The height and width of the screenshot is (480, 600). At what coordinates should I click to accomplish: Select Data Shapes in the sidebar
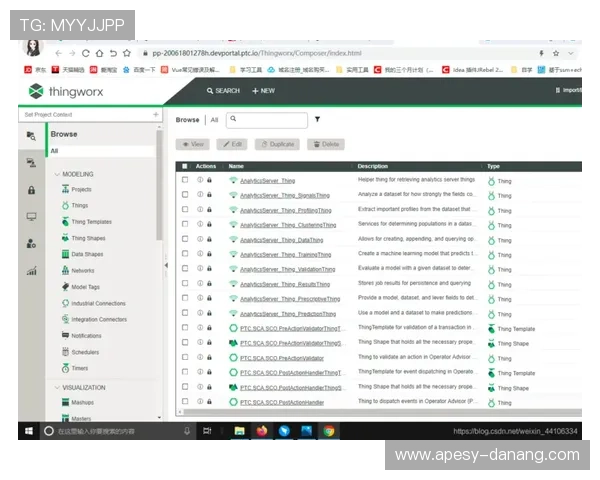point(88,254)
